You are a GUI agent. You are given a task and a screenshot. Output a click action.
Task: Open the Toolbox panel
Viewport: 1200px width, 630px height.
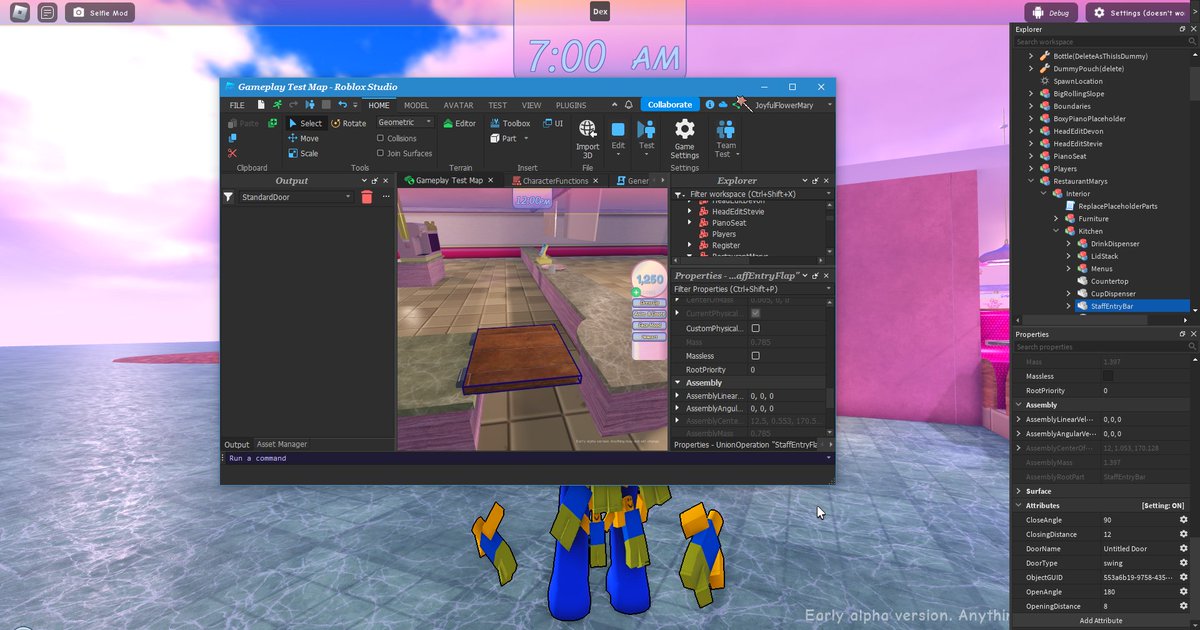[510, 124]
